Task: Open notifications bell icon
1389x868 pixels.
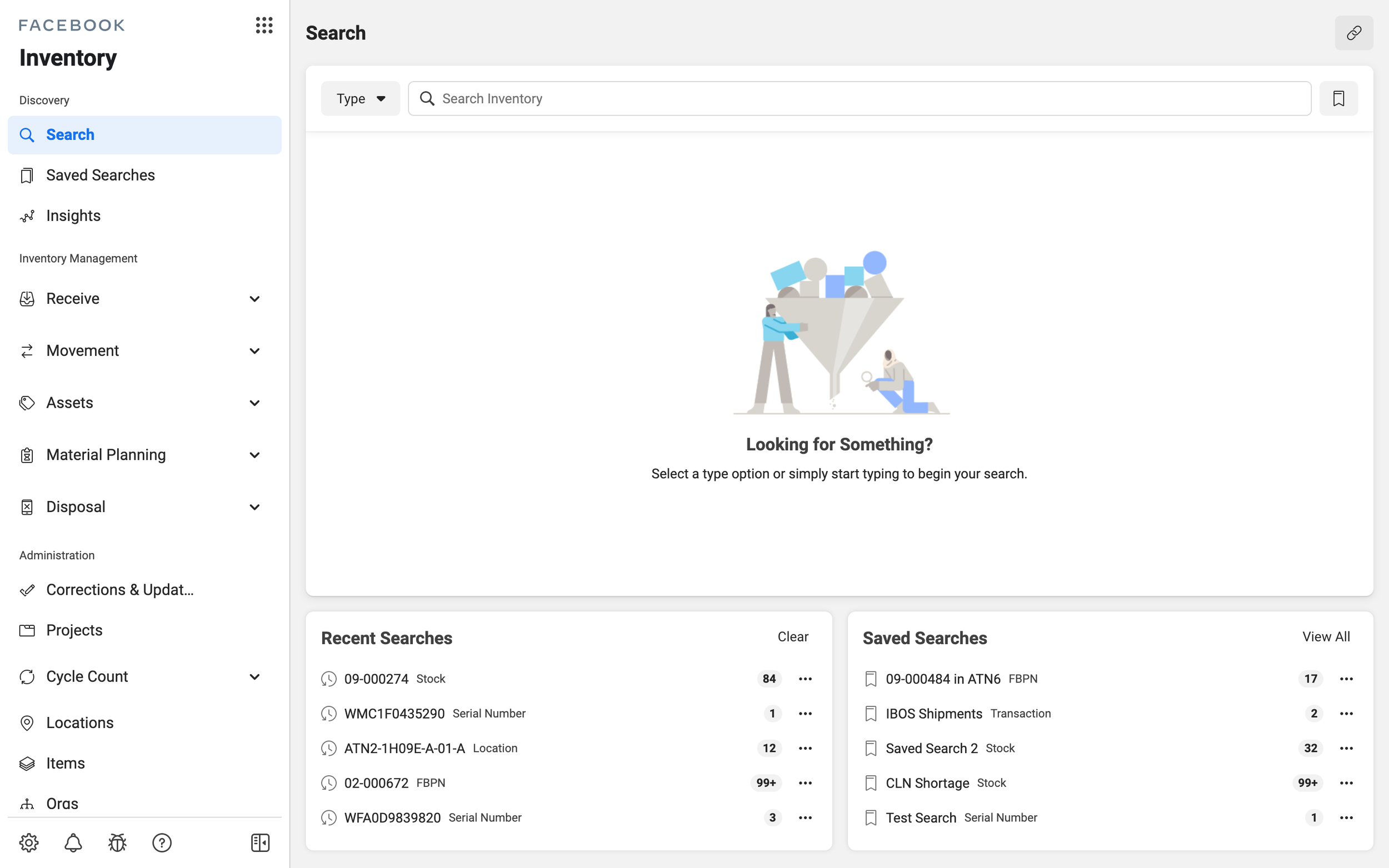Action: point(73,842)
